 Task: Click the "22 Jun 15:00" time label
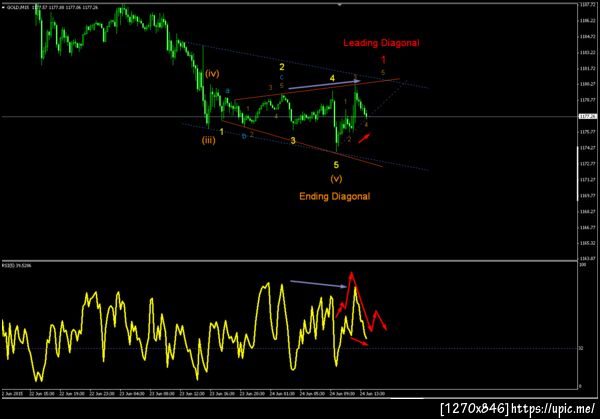(x=42, y=393)
